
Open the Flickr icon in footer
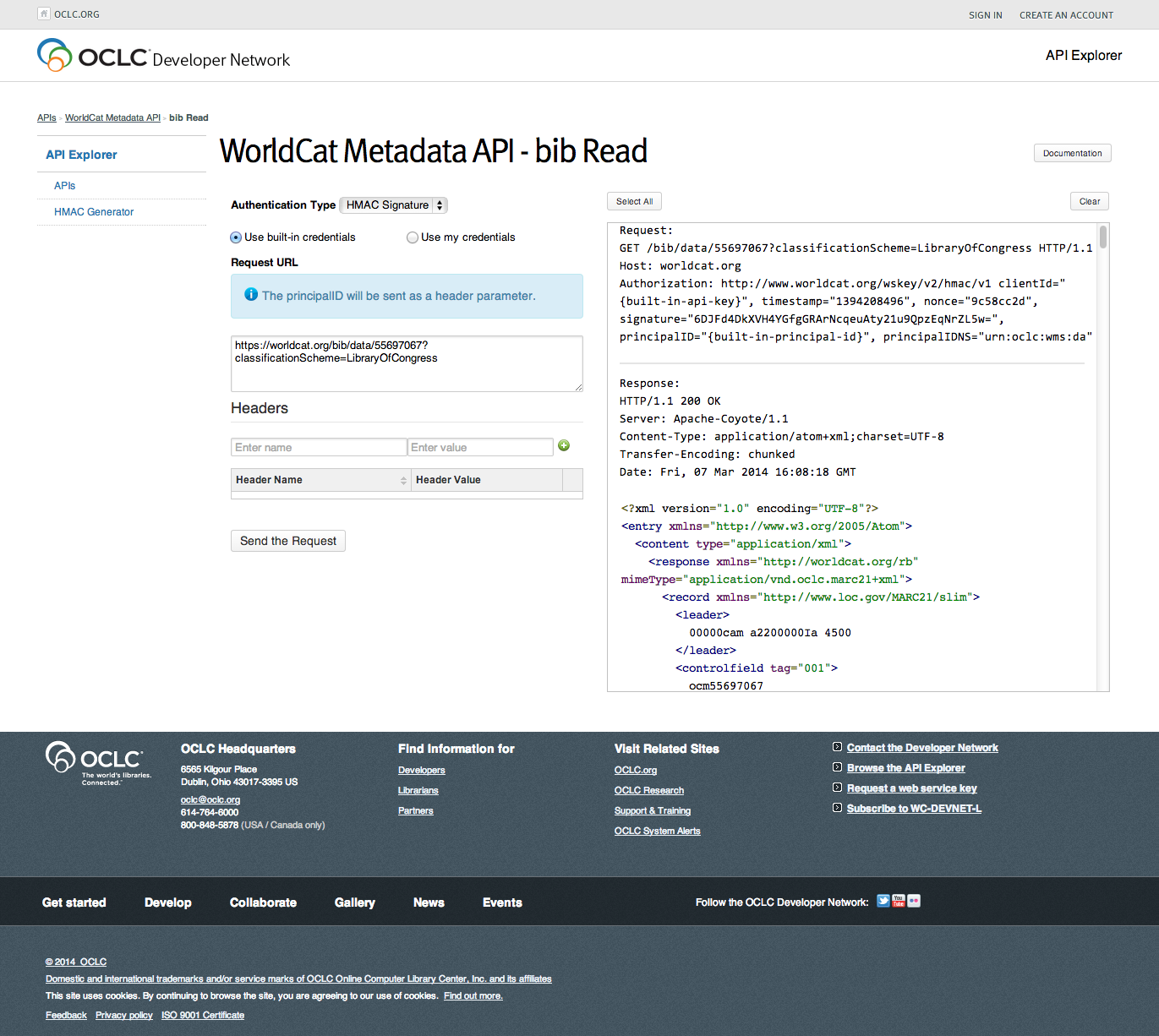(914, 901)
